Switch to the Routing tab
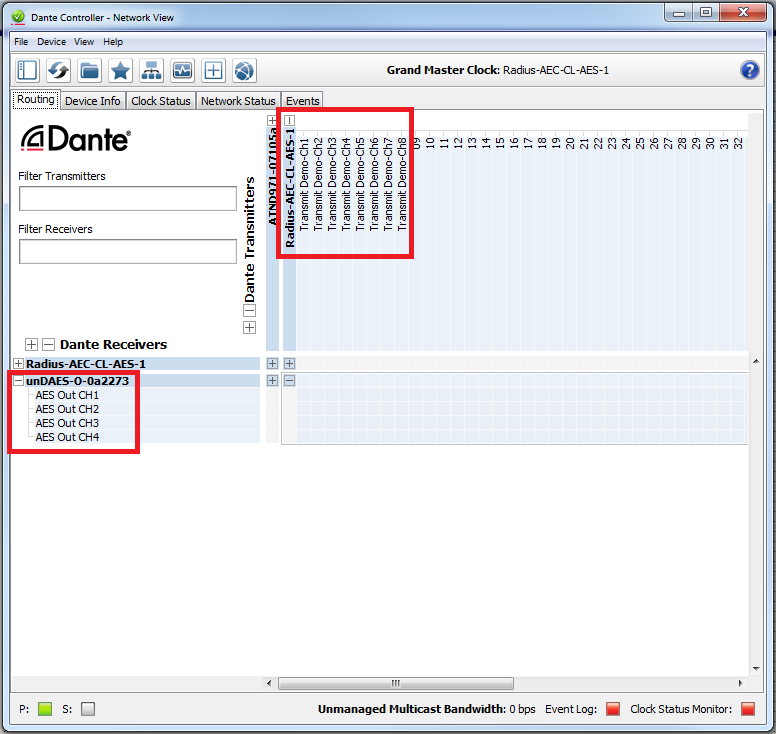 [36, 99]
